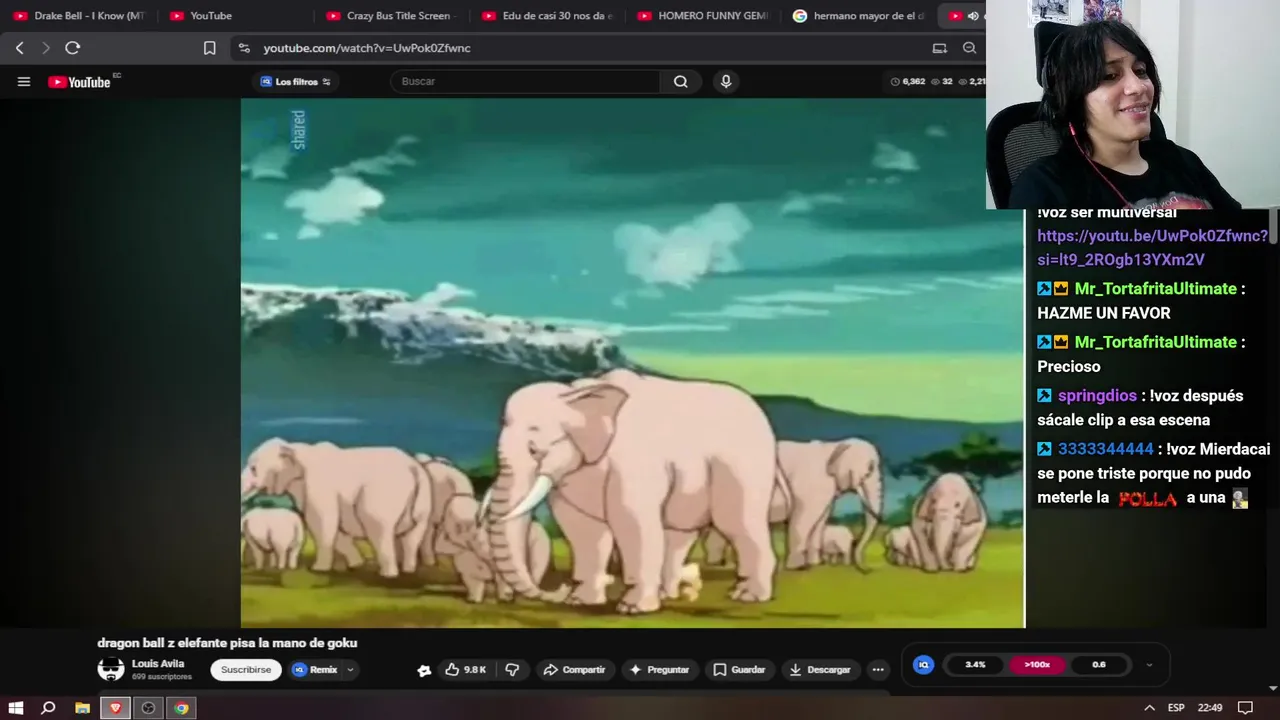Go back using the browser back arrow
Viewport: 1280px width, 720px height.
tap(19, 48)
